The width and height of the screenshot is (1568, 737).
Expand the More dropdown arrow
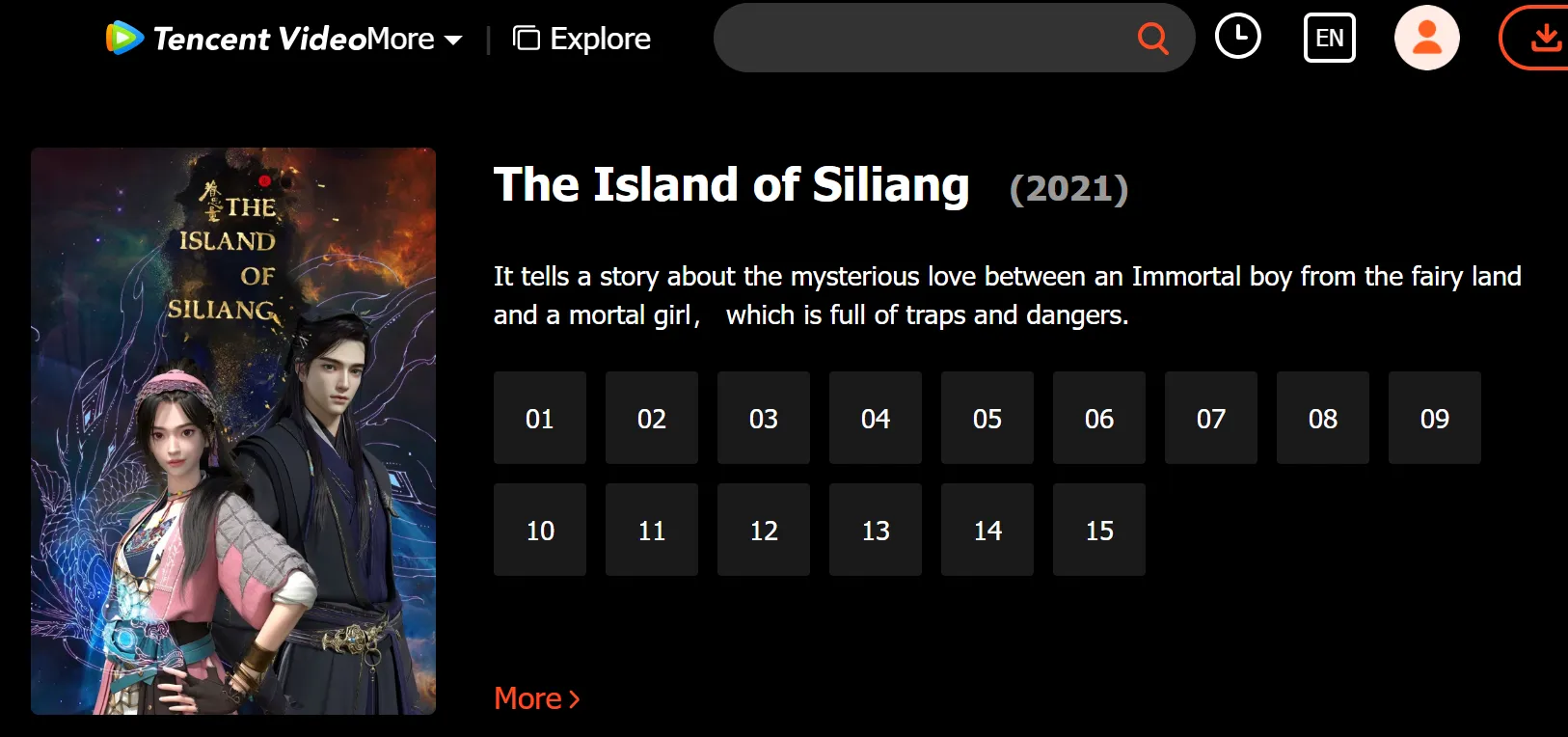(453, 41)
